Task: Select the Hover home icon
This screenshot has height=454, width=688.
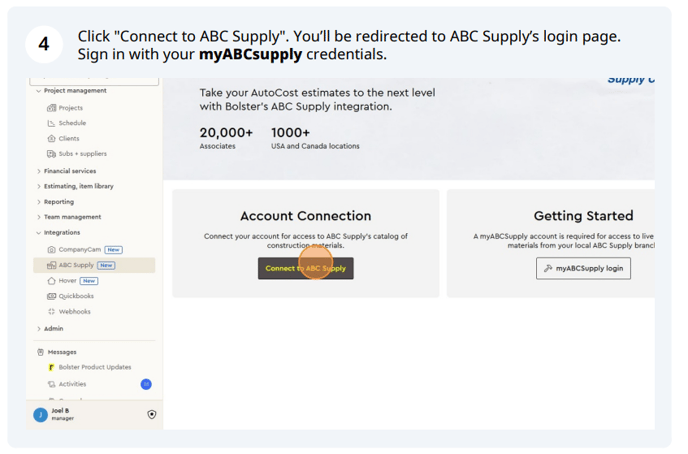Action: [51, 281]
